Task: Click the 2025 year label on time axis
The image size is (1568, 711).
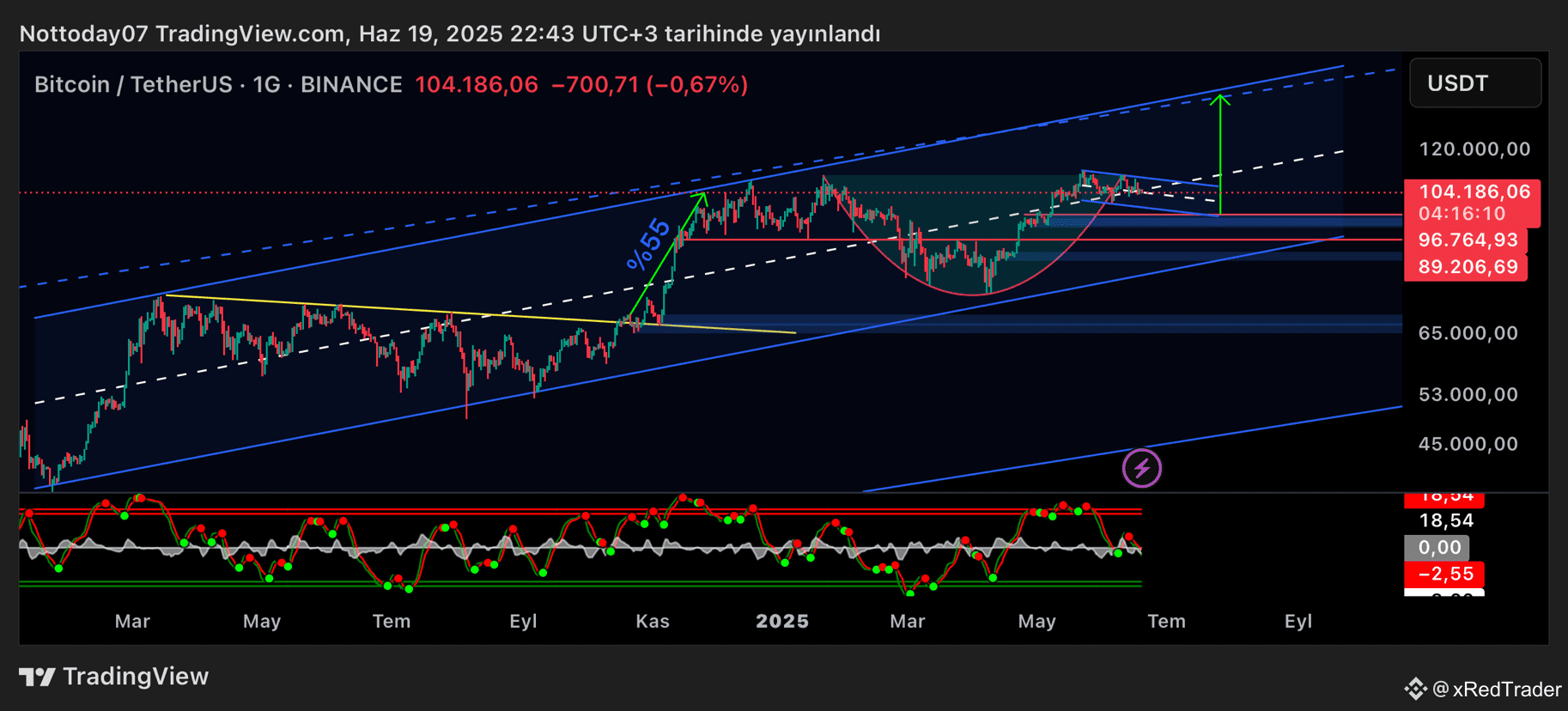Action: (x=782, y=621)
